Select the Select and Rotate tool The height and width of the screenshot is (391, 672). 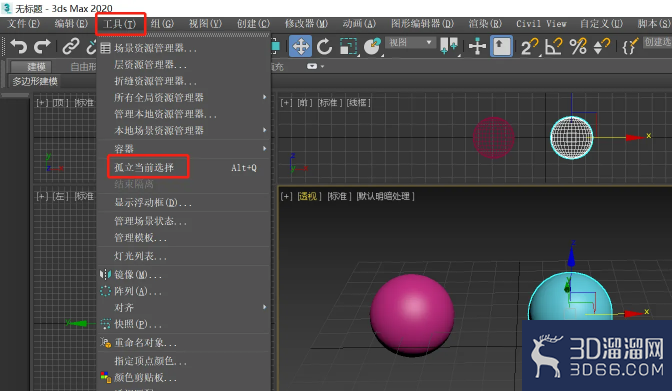coord(324,46)
